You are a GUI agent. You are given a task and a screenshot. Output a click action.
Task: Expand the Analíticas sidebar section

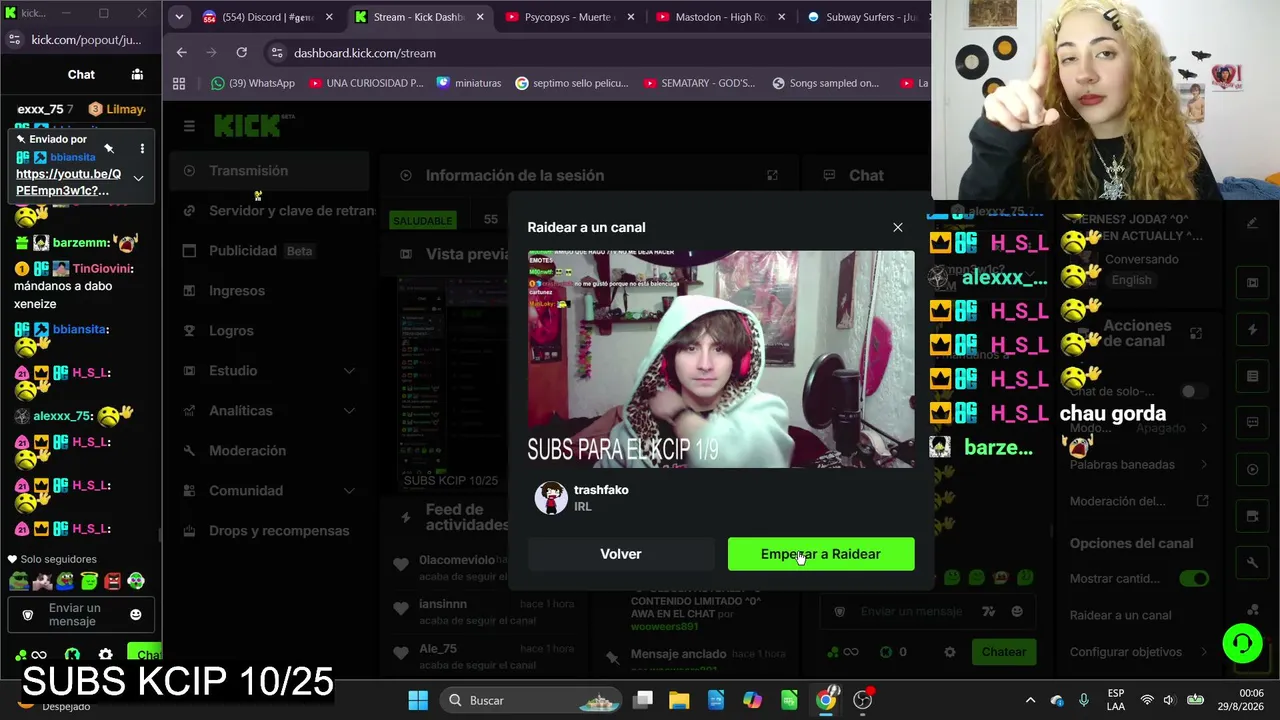(x=270, y=411)
